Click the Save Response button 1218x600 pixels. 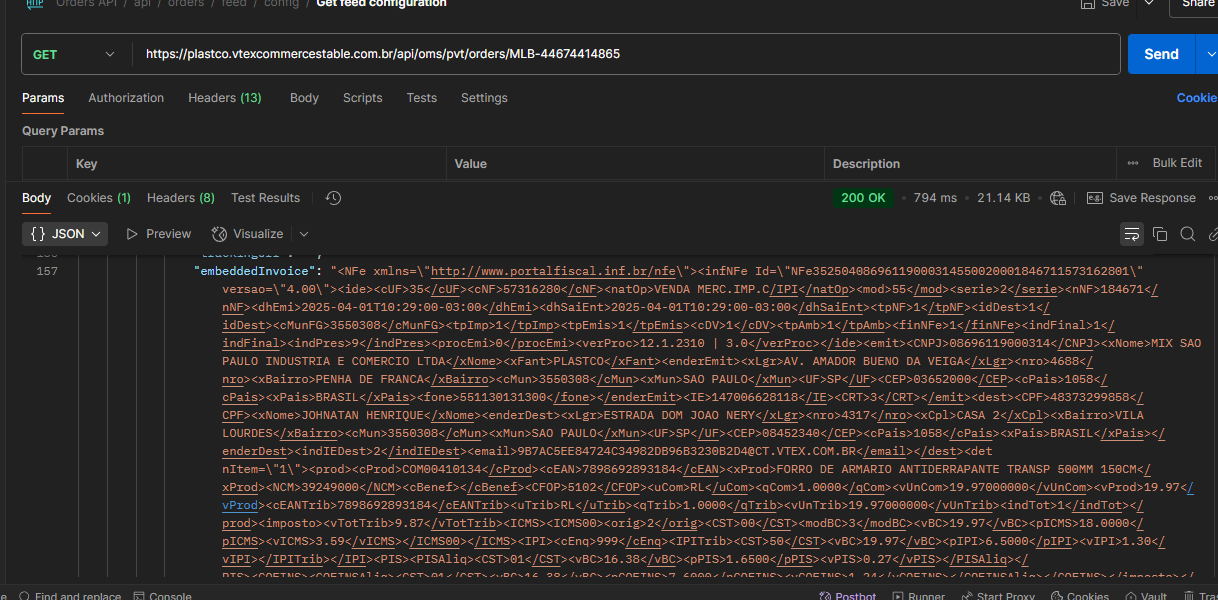click(1141, 198)
